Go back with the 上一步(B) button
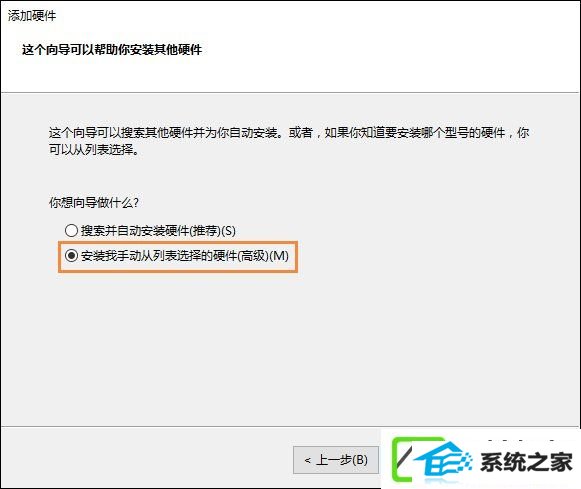 [x=336, y=460]
